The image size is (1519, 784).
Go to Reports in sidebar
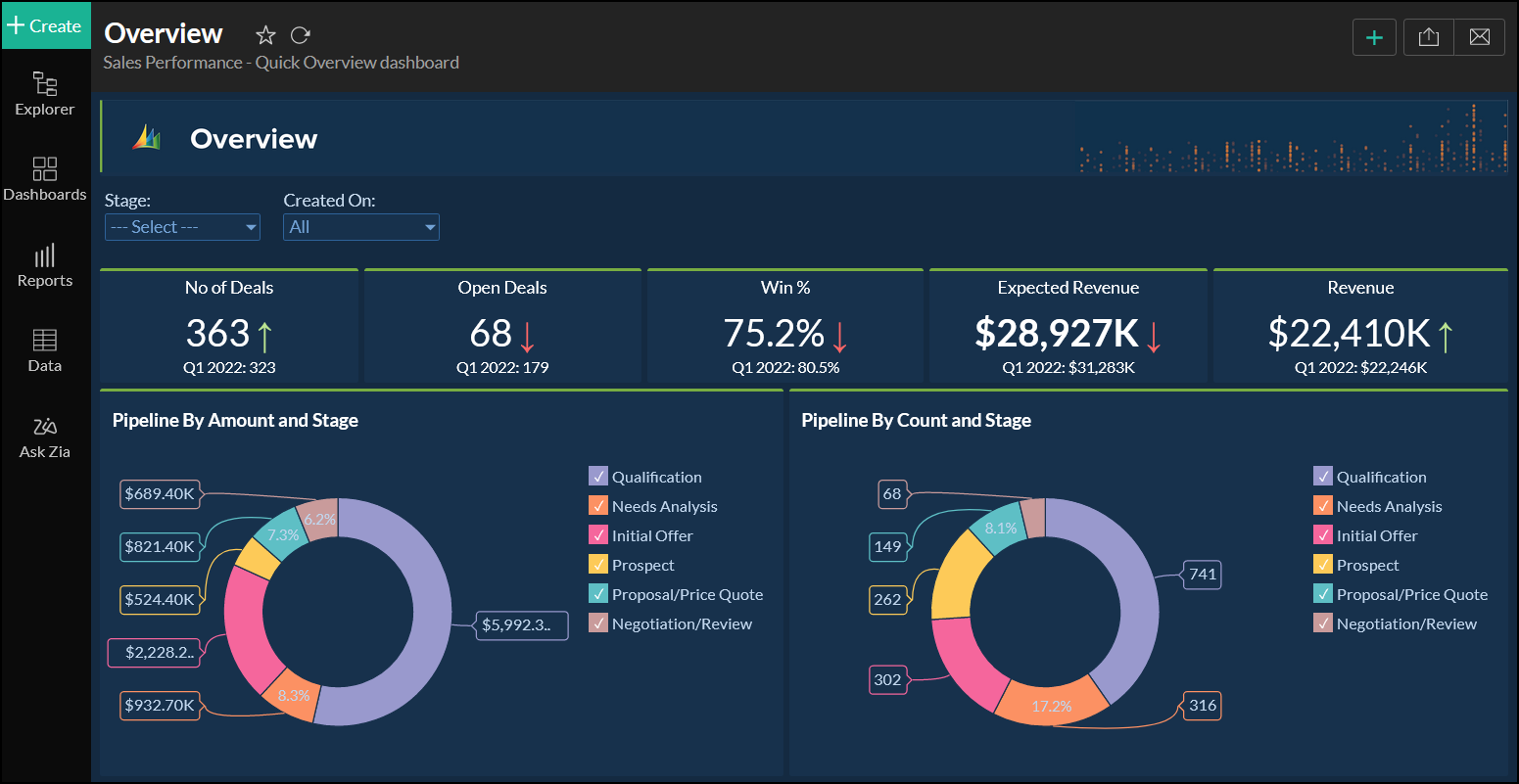pos(45,265)
